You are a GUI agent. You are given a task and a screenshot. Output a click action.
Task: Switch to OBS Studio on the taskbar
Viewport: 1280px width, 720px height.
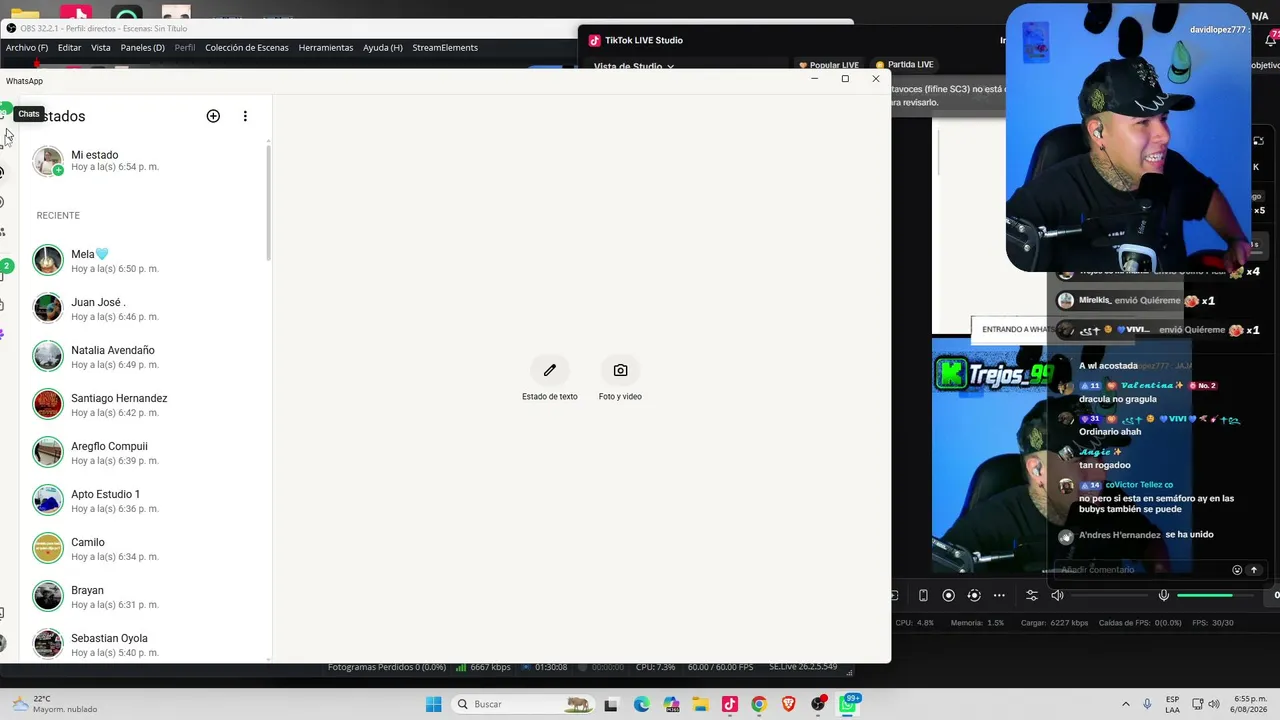tap(819, 704)
